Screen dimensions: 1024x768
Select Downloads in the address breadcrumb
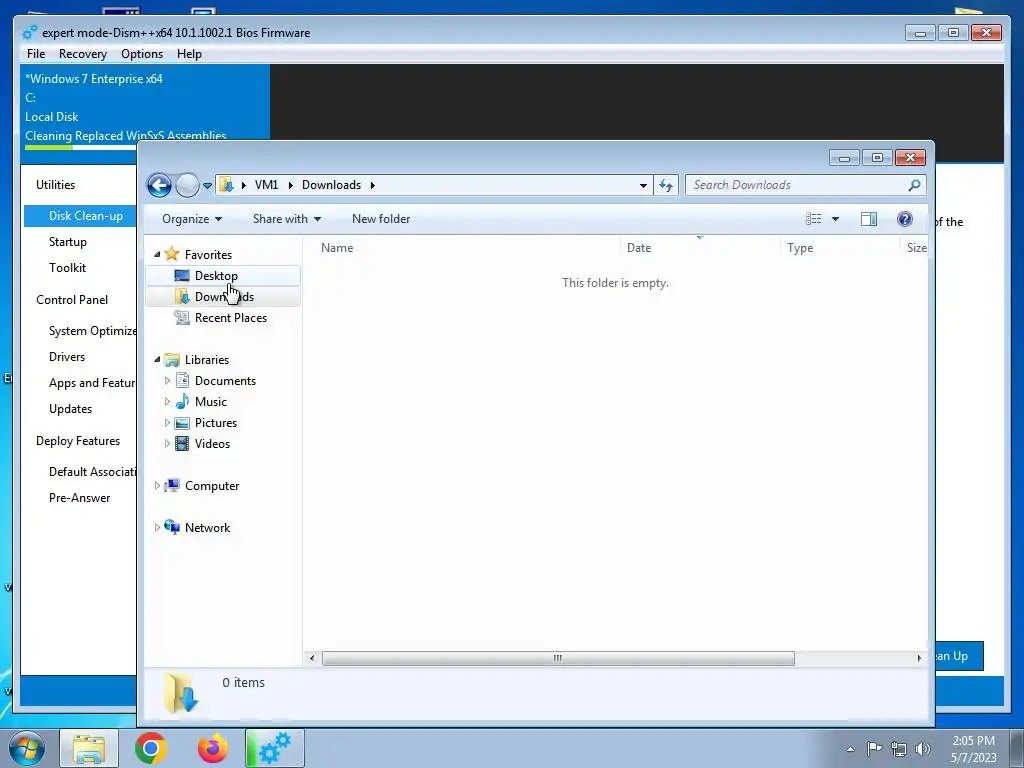pyautogui.click(x=331, y=185)
